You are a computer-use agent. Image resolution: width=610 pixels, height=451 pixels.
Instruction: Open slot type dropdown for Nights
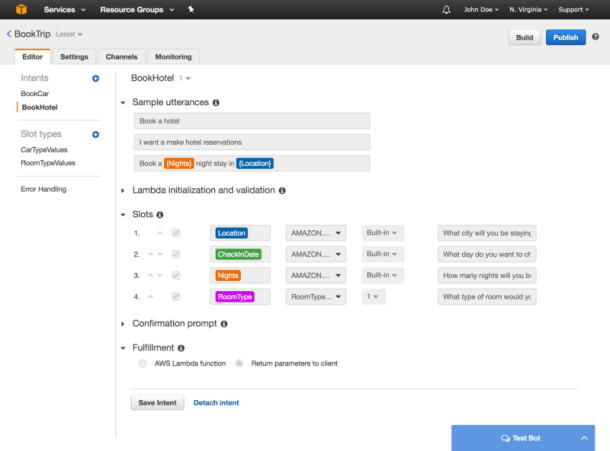(x=316, y=276)
